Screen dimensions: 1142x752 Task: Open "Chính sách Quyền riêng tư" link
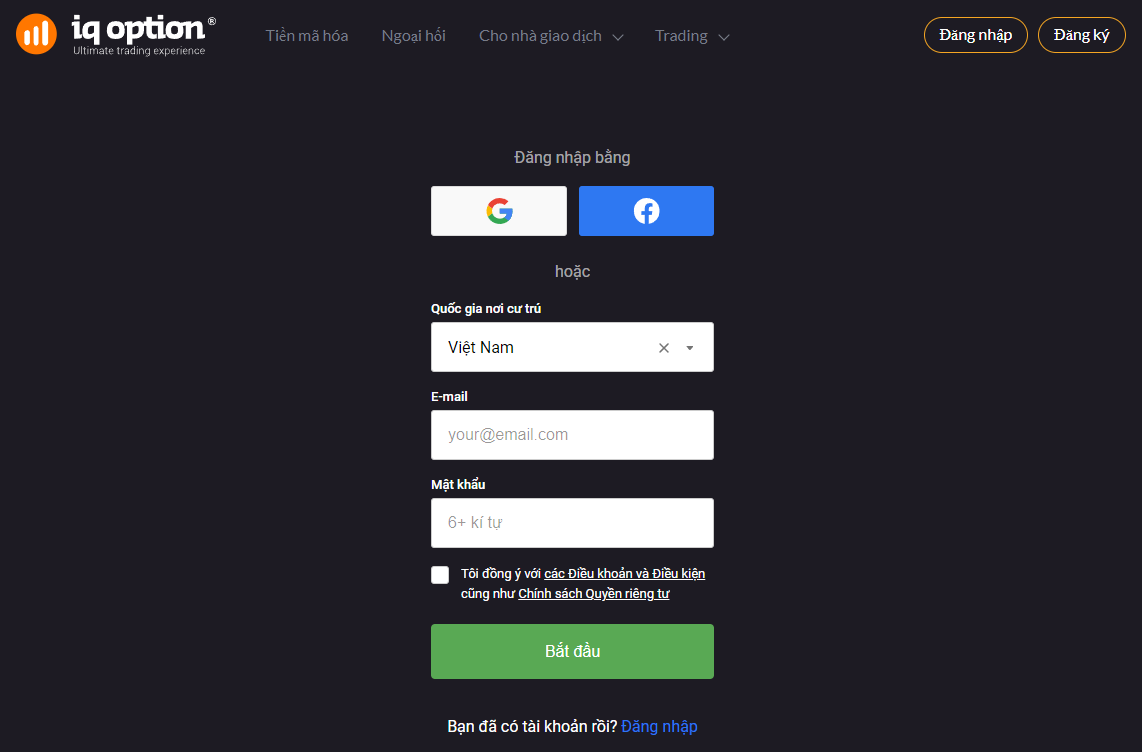(594, 594)
